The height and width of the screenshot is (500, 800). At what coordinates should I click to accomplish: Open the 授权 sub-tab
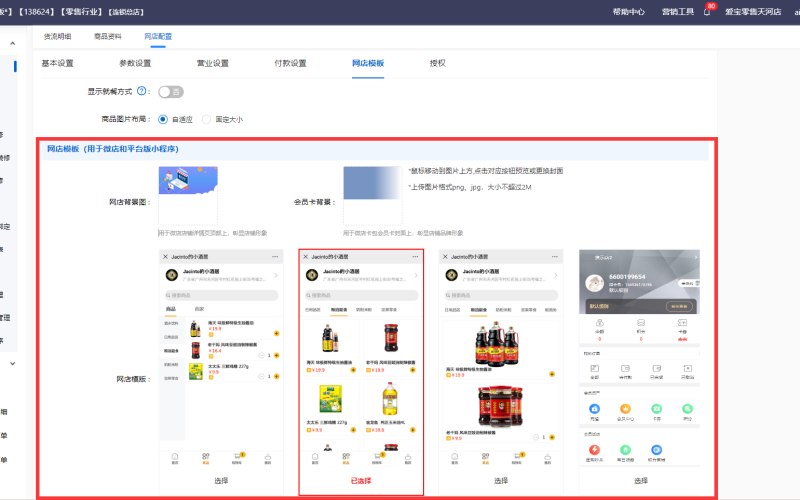(x=437, y=63)
